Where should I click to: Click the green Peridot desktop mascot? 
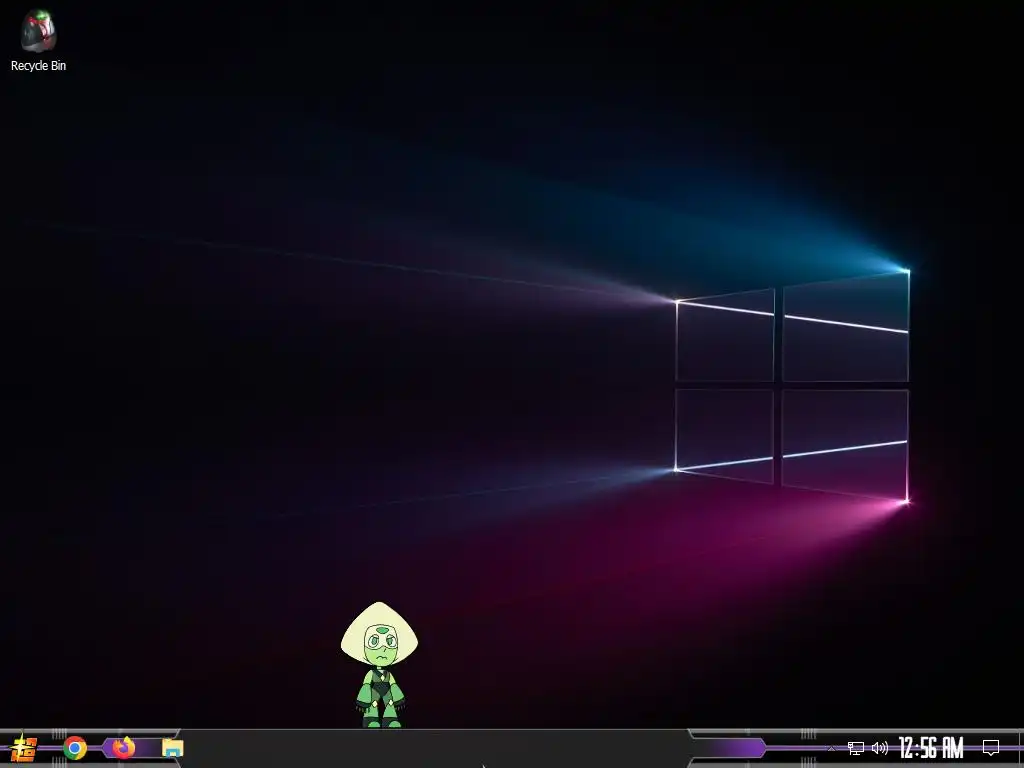pyautogui.click(x=379, y=665)
